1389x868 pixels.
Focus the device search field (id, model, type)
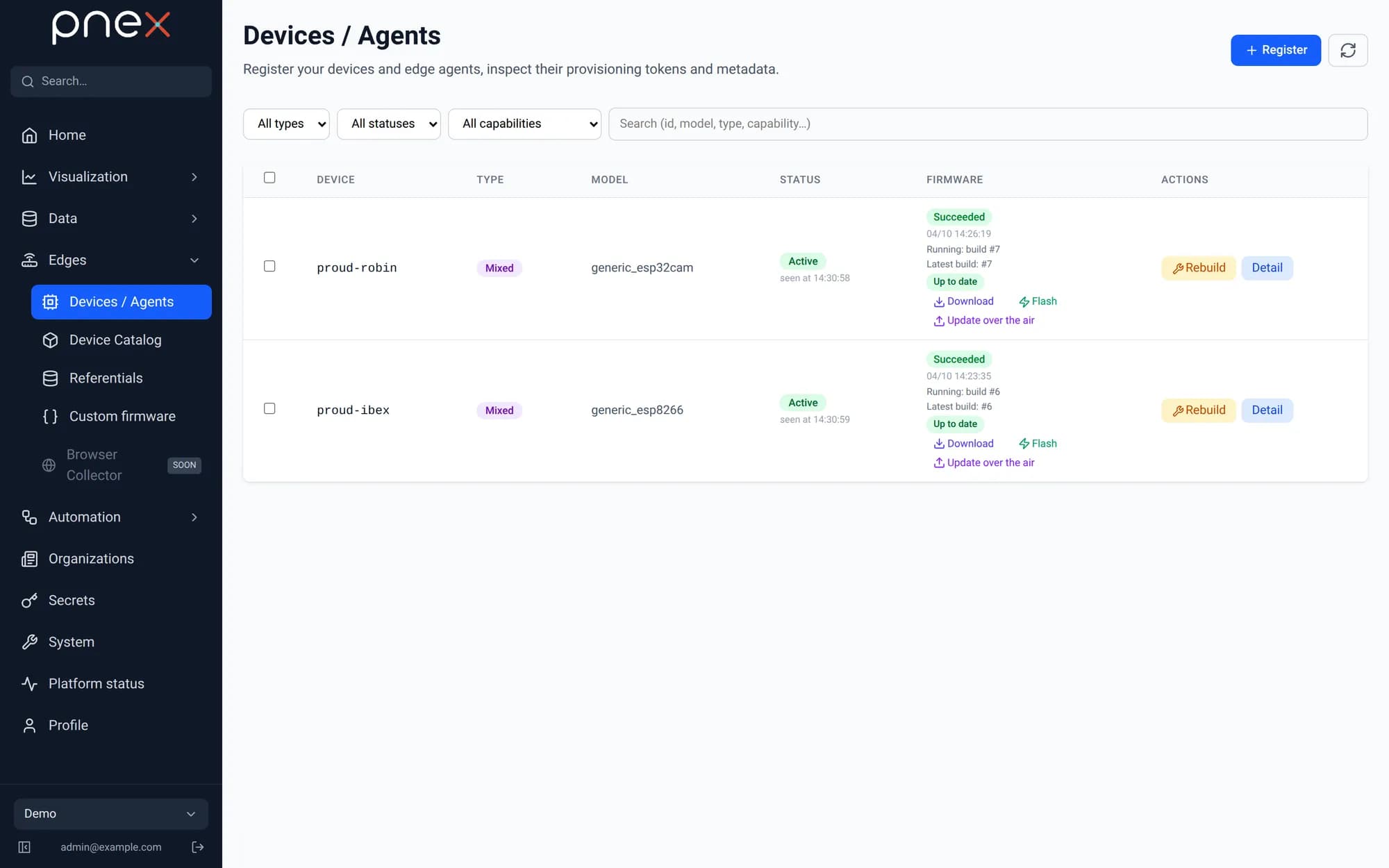point(988,124)
